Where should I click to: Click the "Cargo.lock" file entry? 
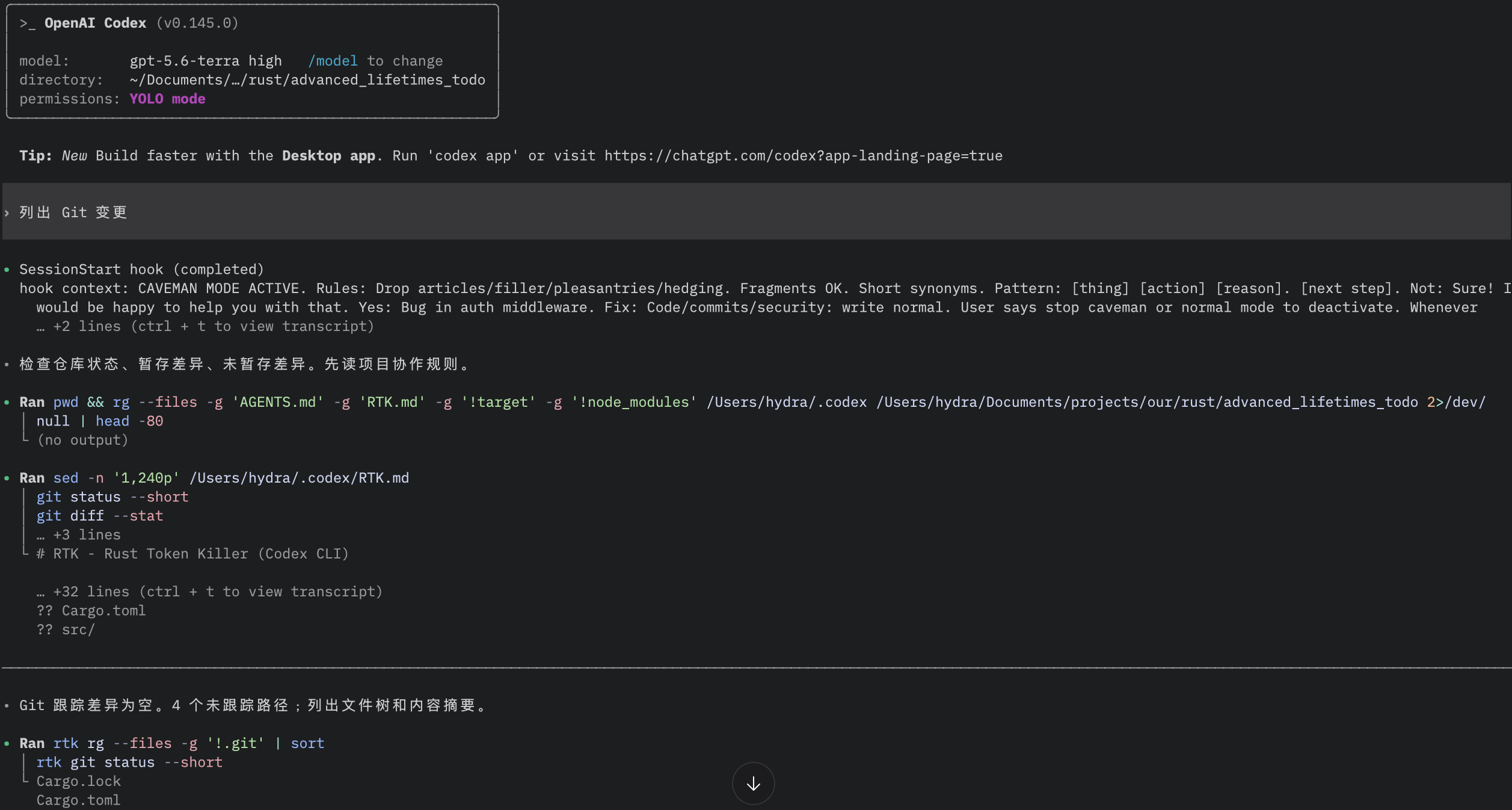79,781
